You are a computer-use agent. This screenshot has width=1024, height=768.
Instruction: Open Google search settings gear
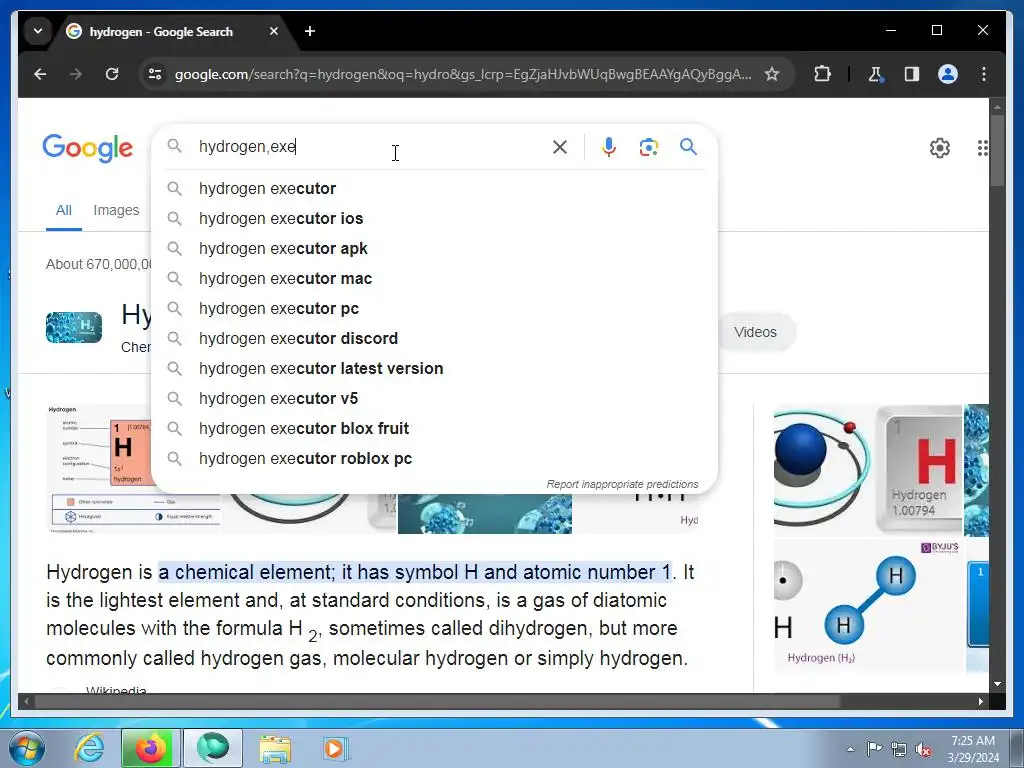(x=939, y=148)
